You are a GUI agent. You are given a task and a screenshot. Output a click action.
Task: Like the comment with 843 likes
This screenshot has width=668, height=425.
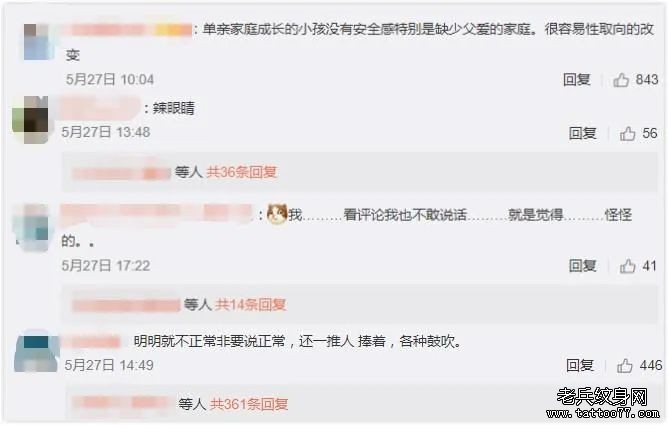click(x=621, y=80)
